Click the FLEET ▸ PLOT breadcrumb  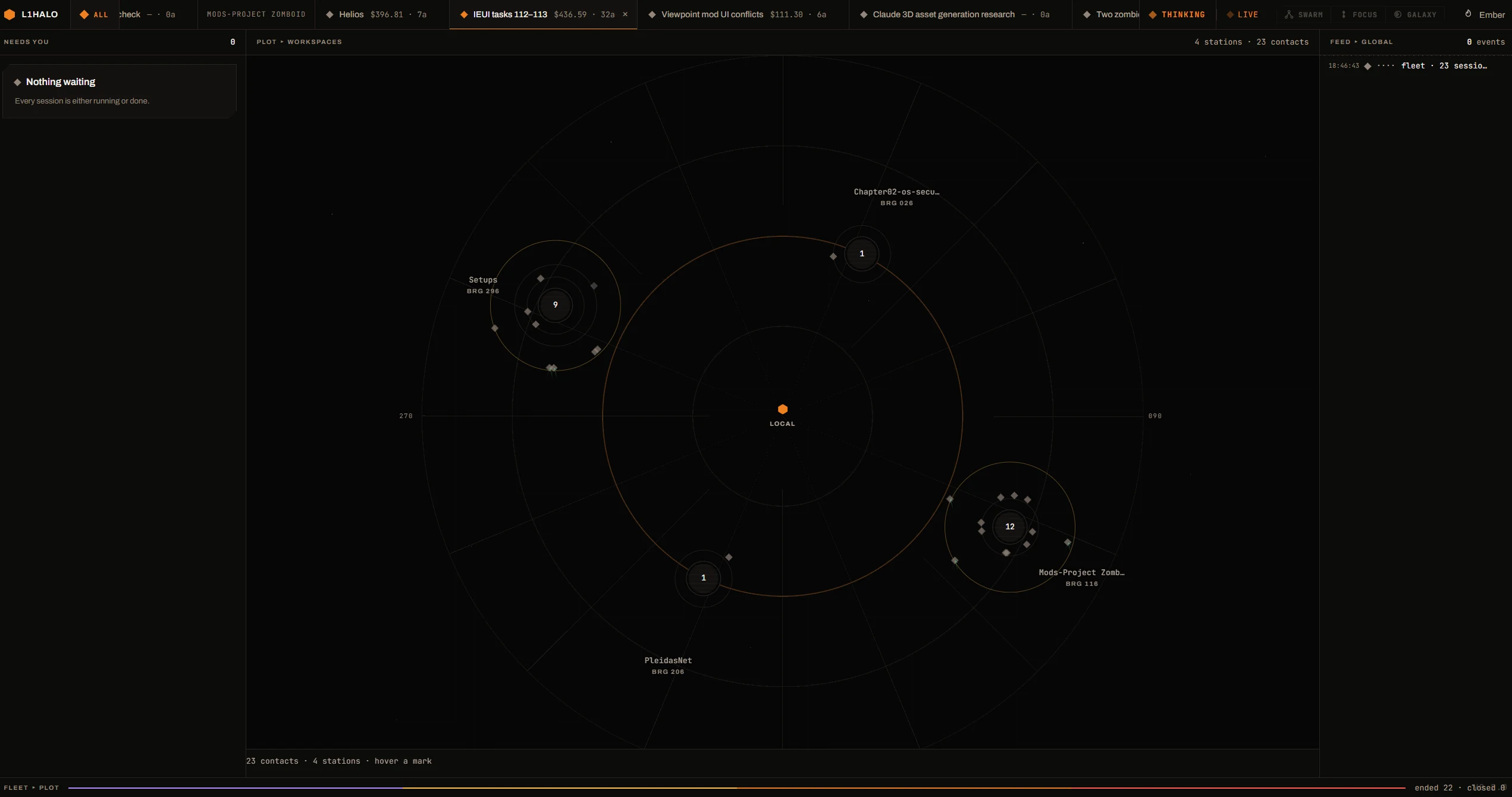[32, 787]
